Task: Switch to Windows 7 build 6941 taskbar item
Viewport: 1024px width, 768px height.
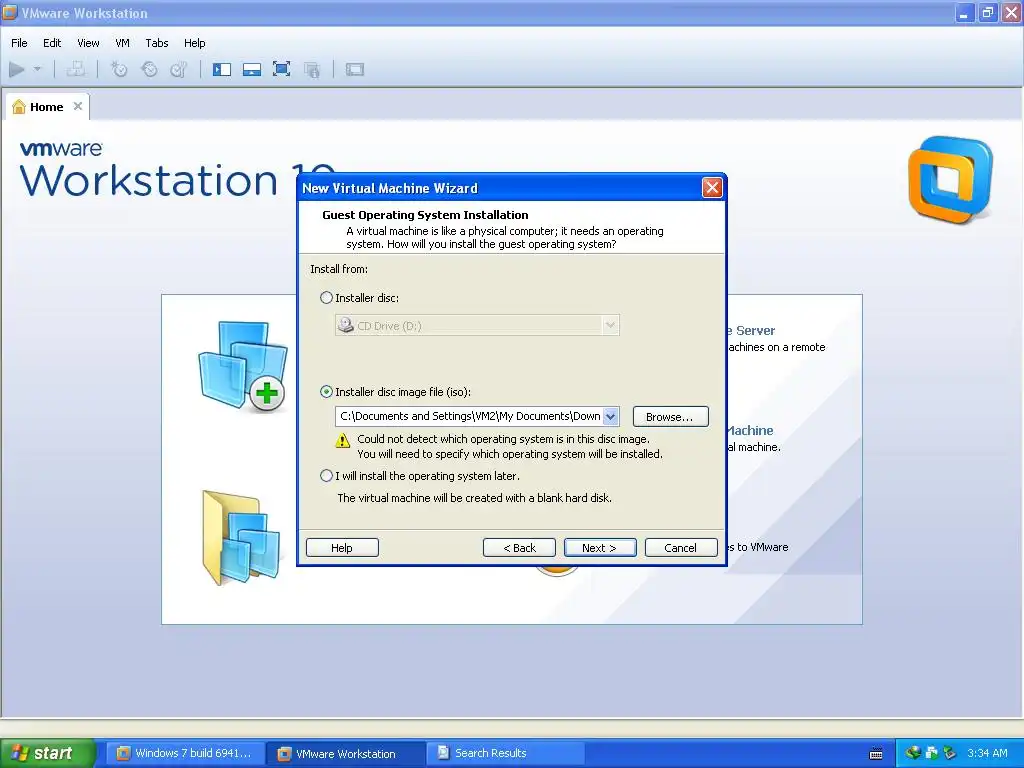Action: tap(185, 753)
